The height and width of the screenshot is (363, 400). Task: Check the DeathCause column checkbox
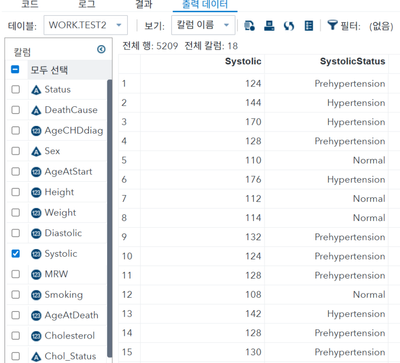click(16, 110)
